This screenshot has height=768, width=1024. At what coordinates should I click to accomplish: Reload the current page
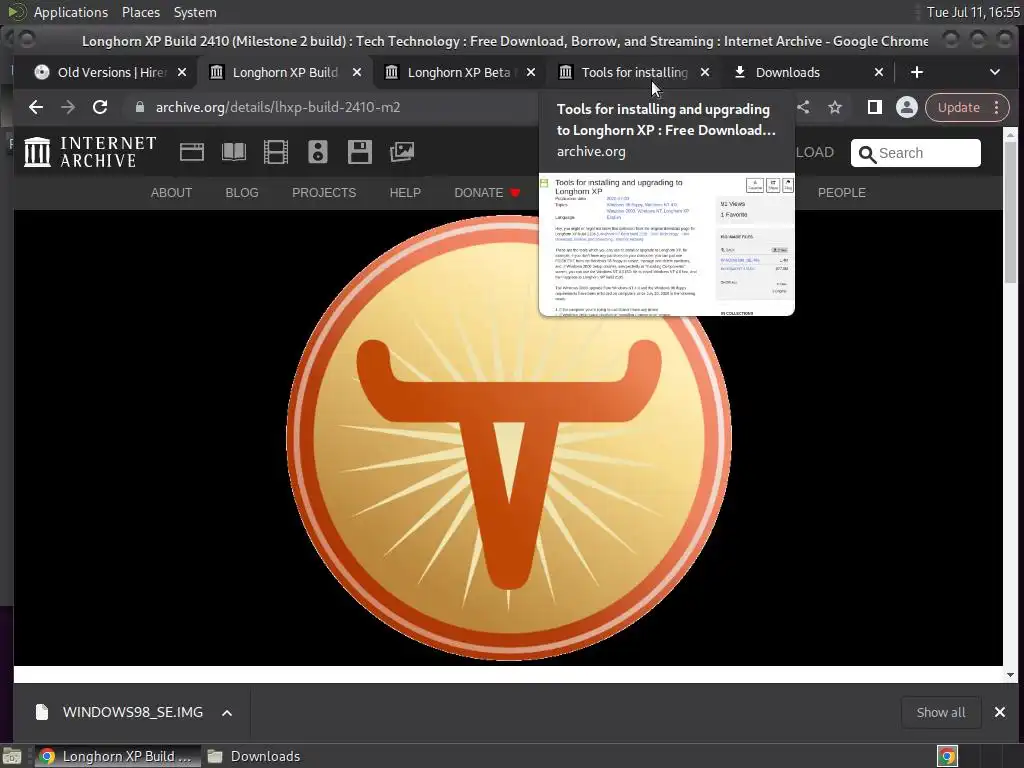click(100, 107)
